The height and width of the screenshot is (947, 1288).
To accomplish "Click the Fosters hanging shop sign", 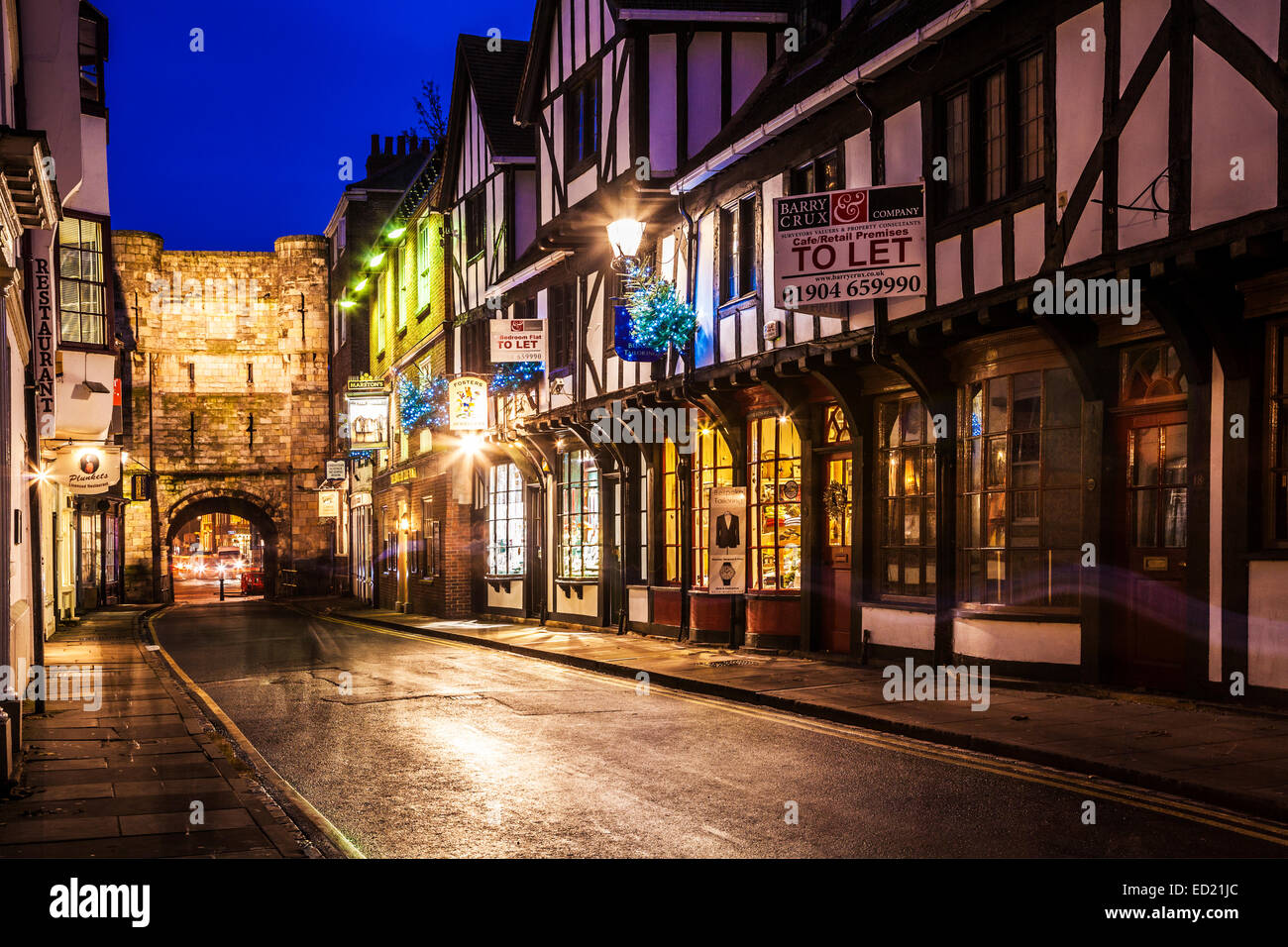I will [x=468, y=402].
